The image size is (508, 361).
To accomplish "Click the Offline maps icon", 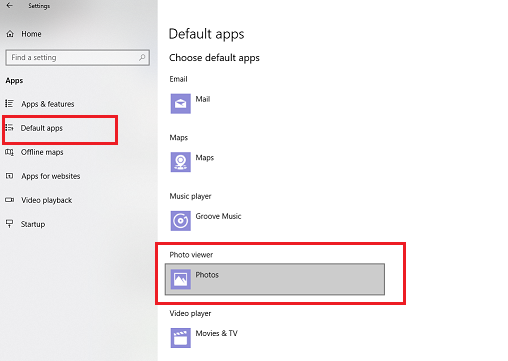I will [x=9, y=152].
